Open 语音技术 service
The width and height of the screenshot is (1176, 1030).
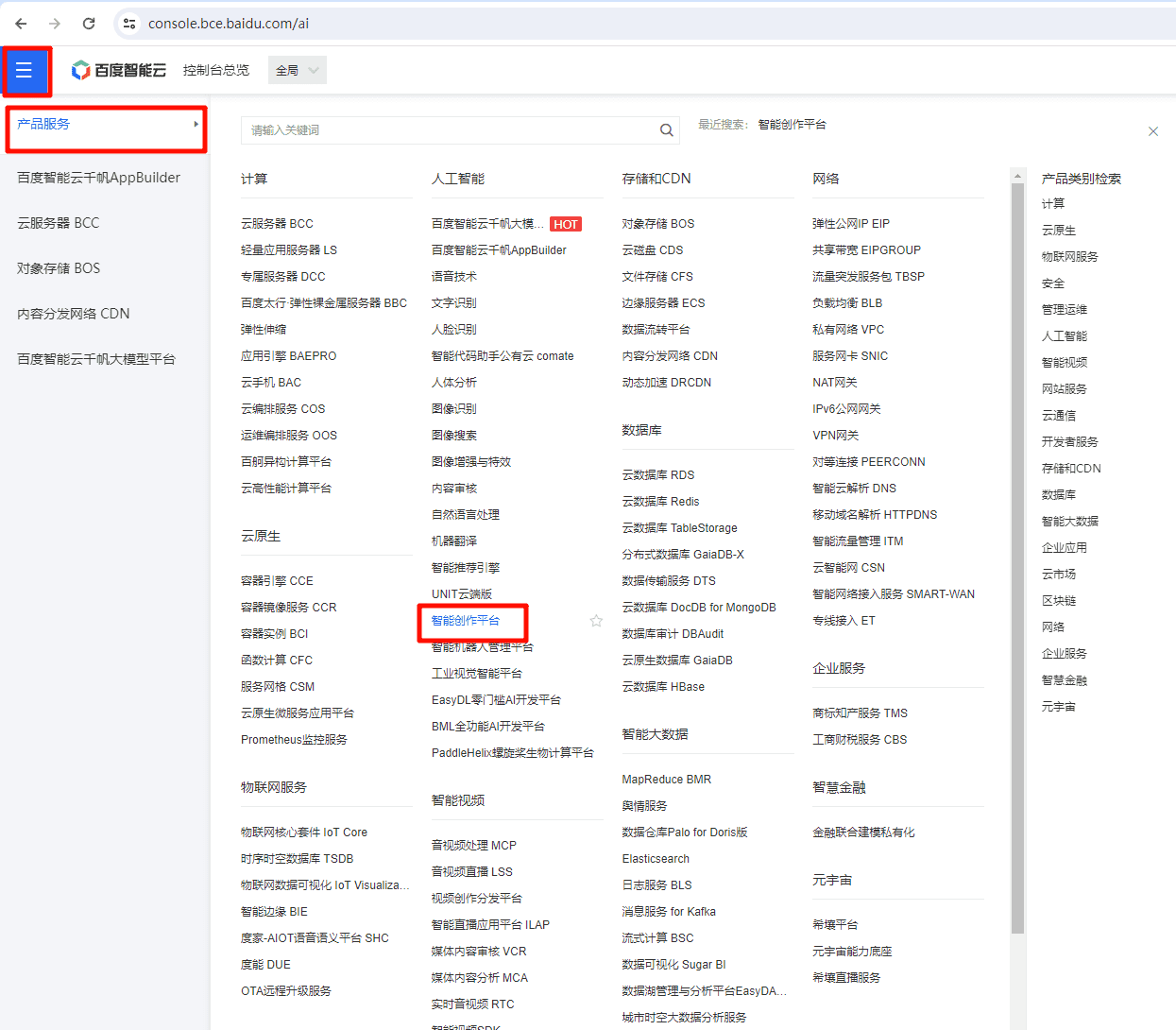(454, 277)
